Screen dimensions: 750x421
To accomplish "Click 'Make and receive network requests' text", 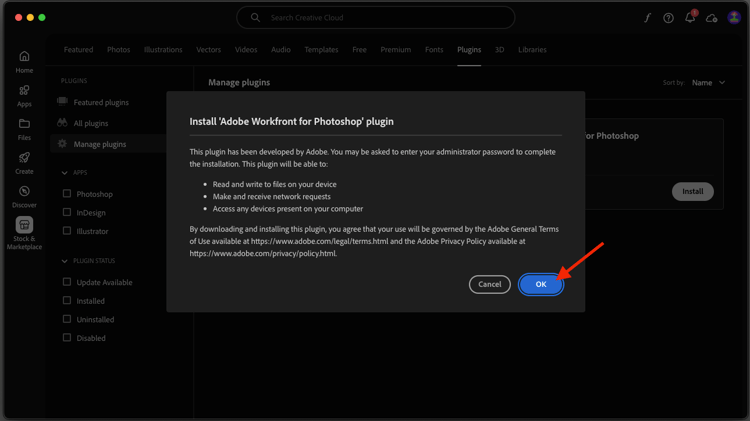I will point(272,197).
